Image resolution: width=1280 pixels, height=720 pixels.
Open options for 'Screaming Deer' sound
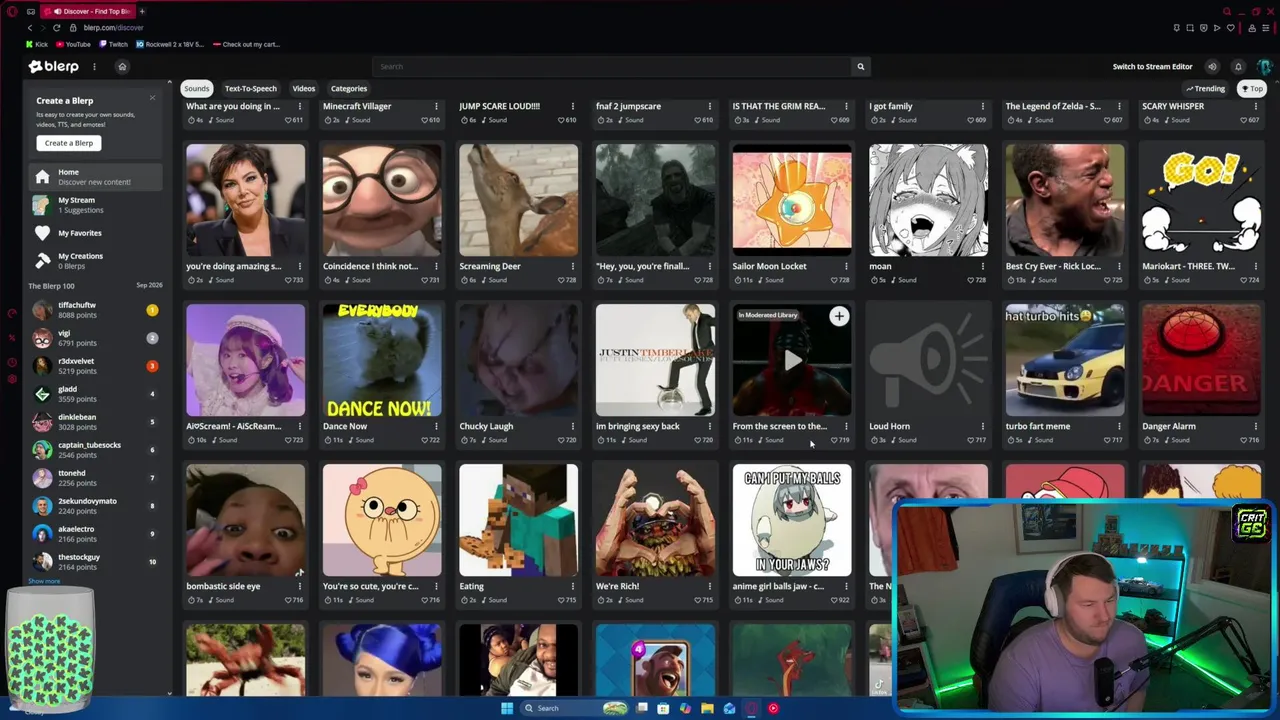tap(573, 266)
